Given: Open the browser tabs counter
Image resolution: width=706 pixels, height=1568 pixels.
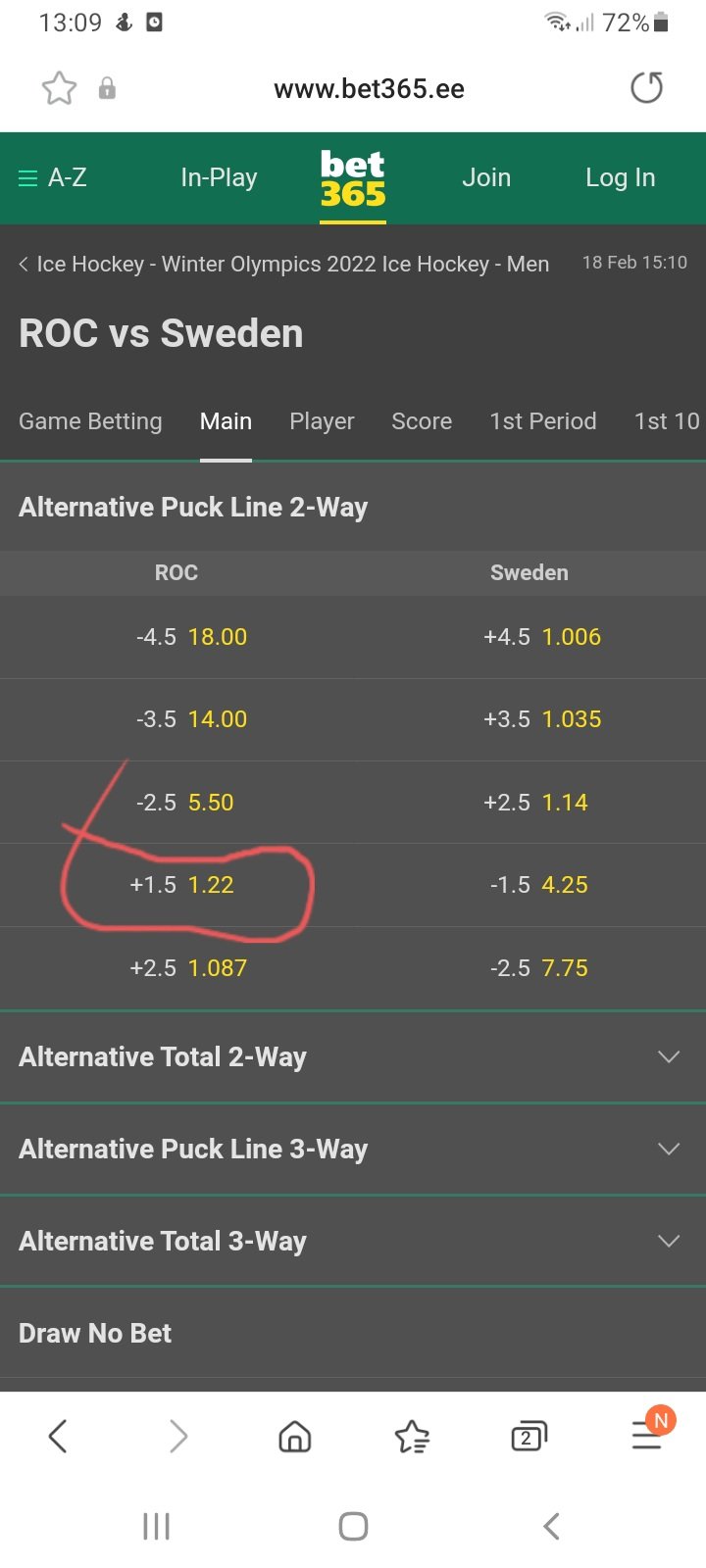Looking at the screenshot, I should 529,1437.
